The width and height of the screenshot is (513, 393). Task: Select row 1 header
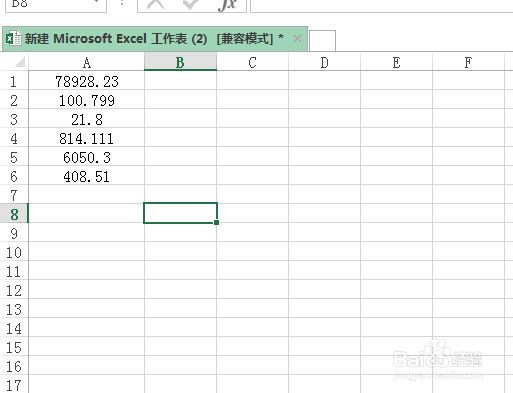[x=14, y=81]
